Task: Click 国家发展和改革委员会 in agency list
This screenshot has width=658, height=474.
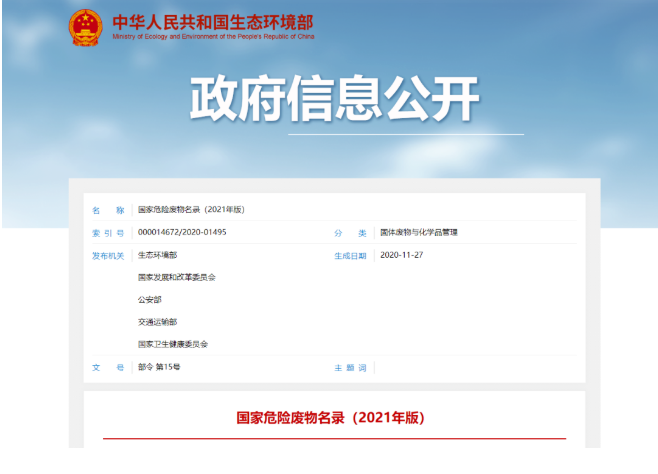Action: coord(176,277)
